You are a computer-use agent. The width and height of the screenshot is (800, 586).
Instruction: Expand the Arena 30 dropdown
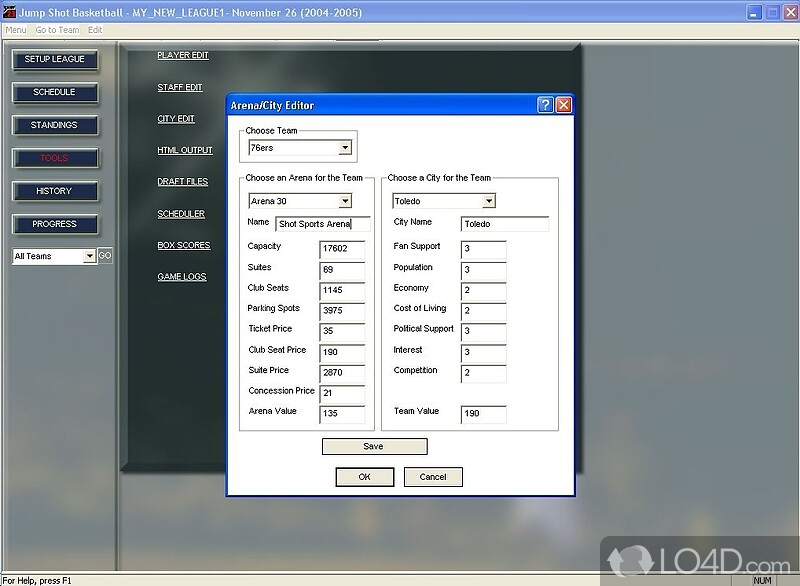tap(345, 201)
